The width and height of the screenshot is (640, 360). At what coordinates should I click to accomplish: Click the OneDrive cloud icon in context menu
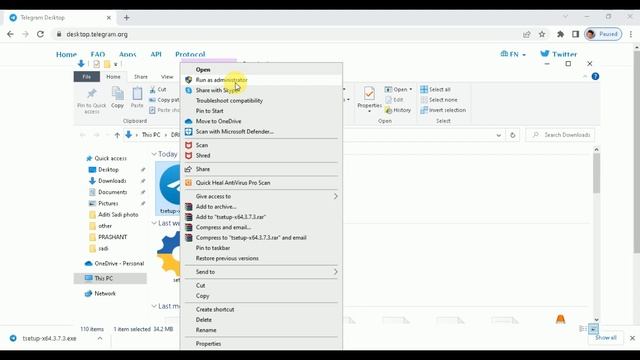click(188, 121)
